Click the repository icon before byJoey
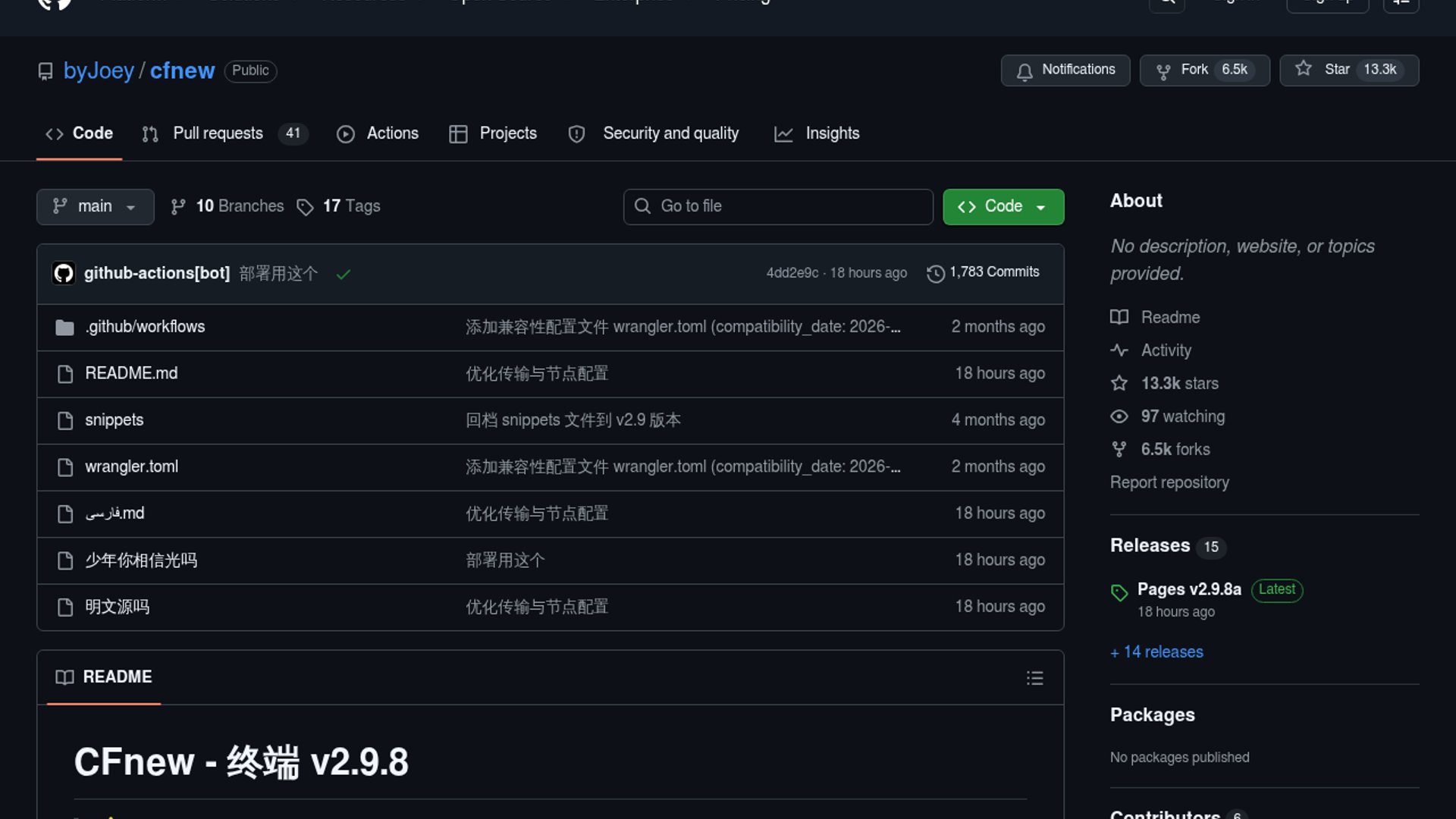The height and width of the screenshot is (819, 1456). coord(45,71)
